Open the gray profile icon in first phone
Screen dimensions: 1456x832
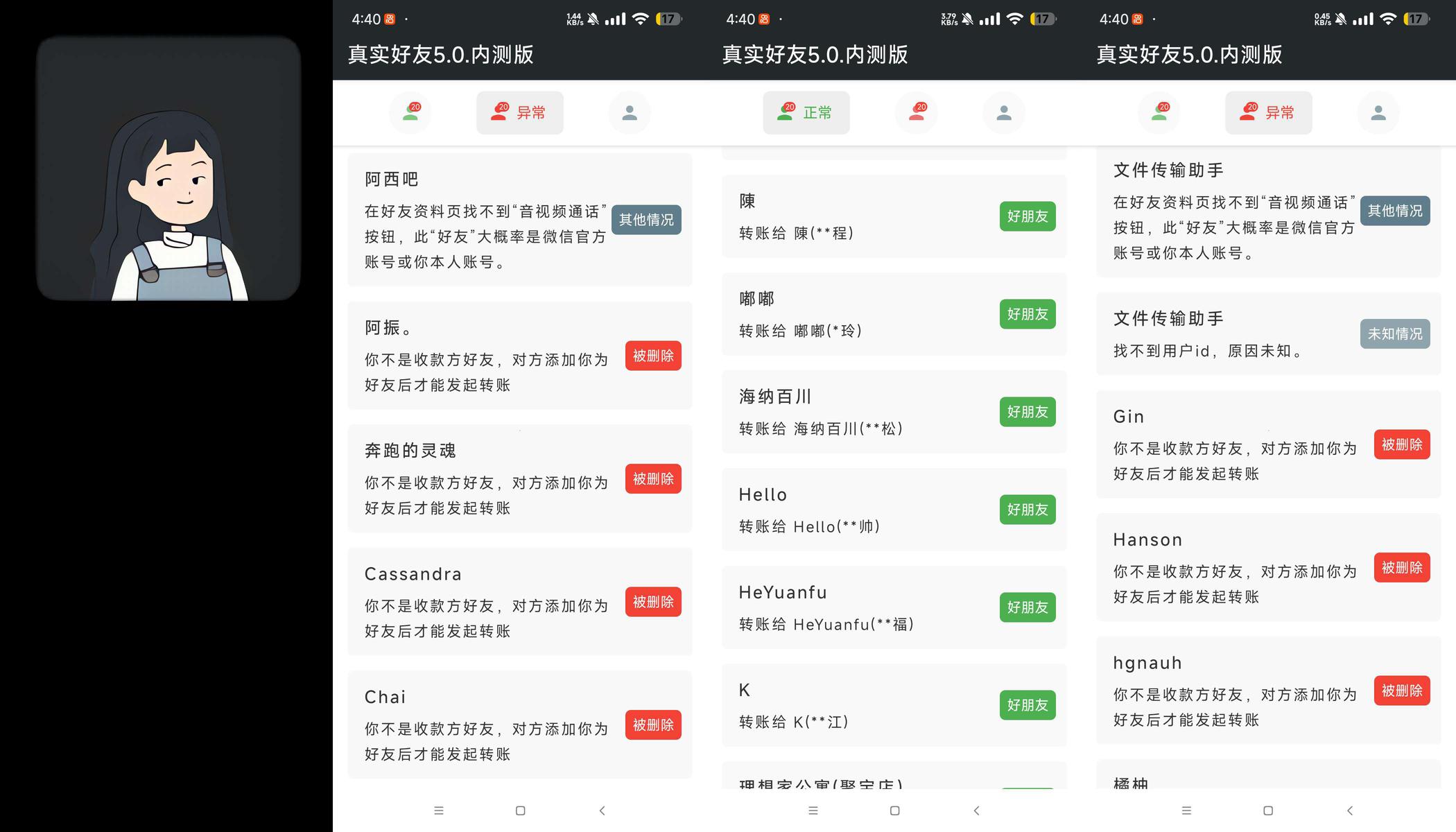click(x=629, y=112)
